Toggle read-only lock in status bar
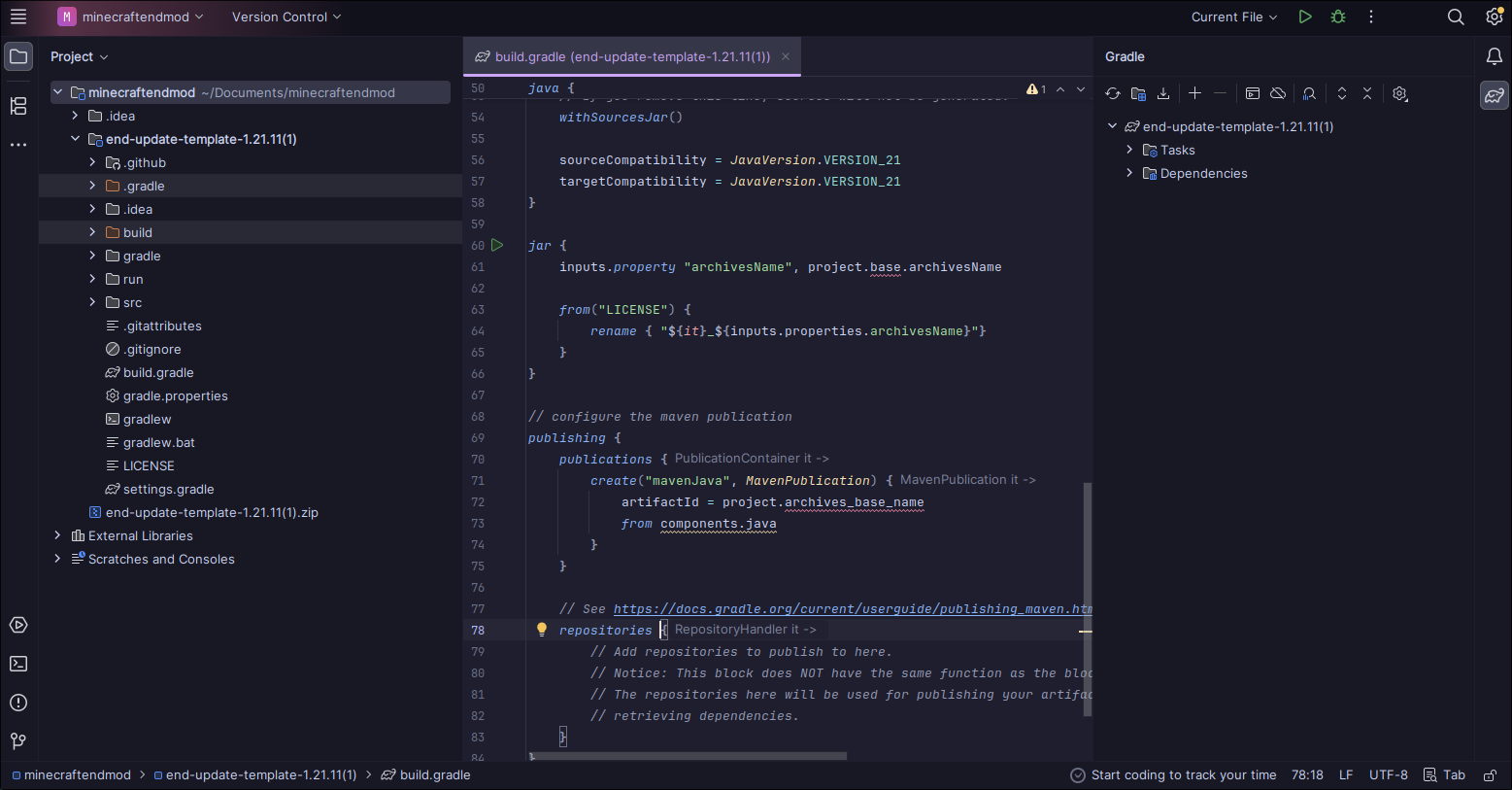Screen dimensions: 1512x790 coord(1490,775)
